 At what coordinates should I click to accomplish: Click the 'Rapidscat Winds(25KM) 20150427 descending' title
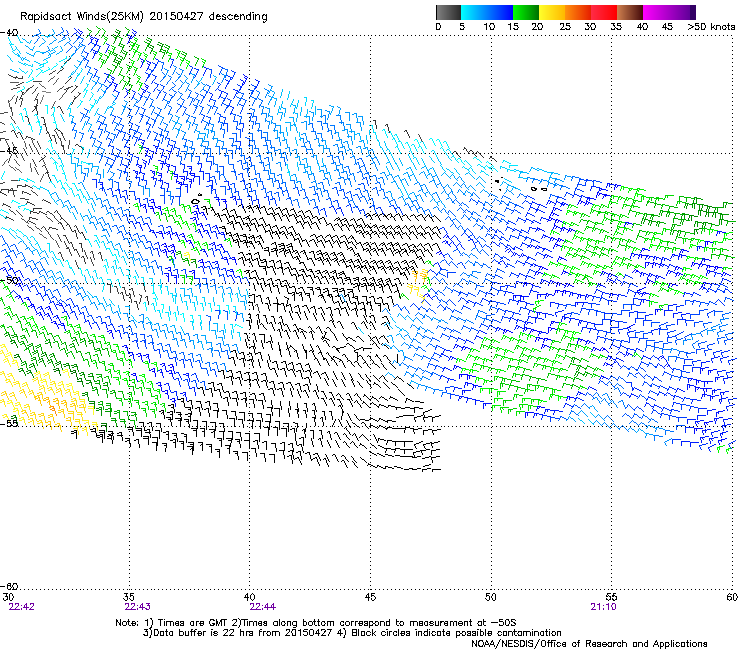tap(143, 17)
